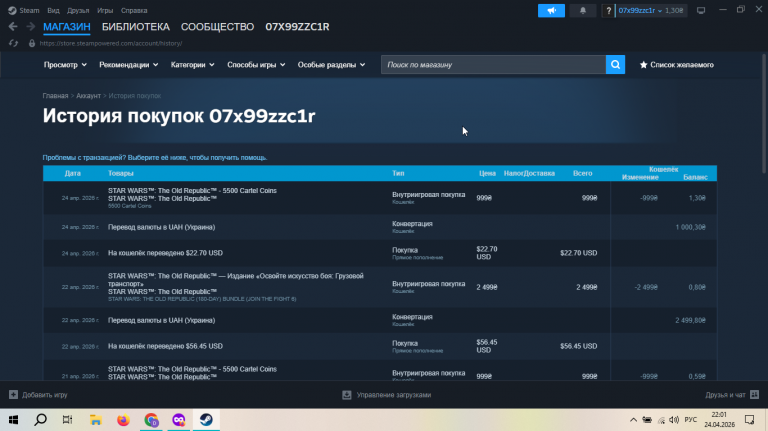
Task: Click the Add game plus icon
Action: pos(13,395)
